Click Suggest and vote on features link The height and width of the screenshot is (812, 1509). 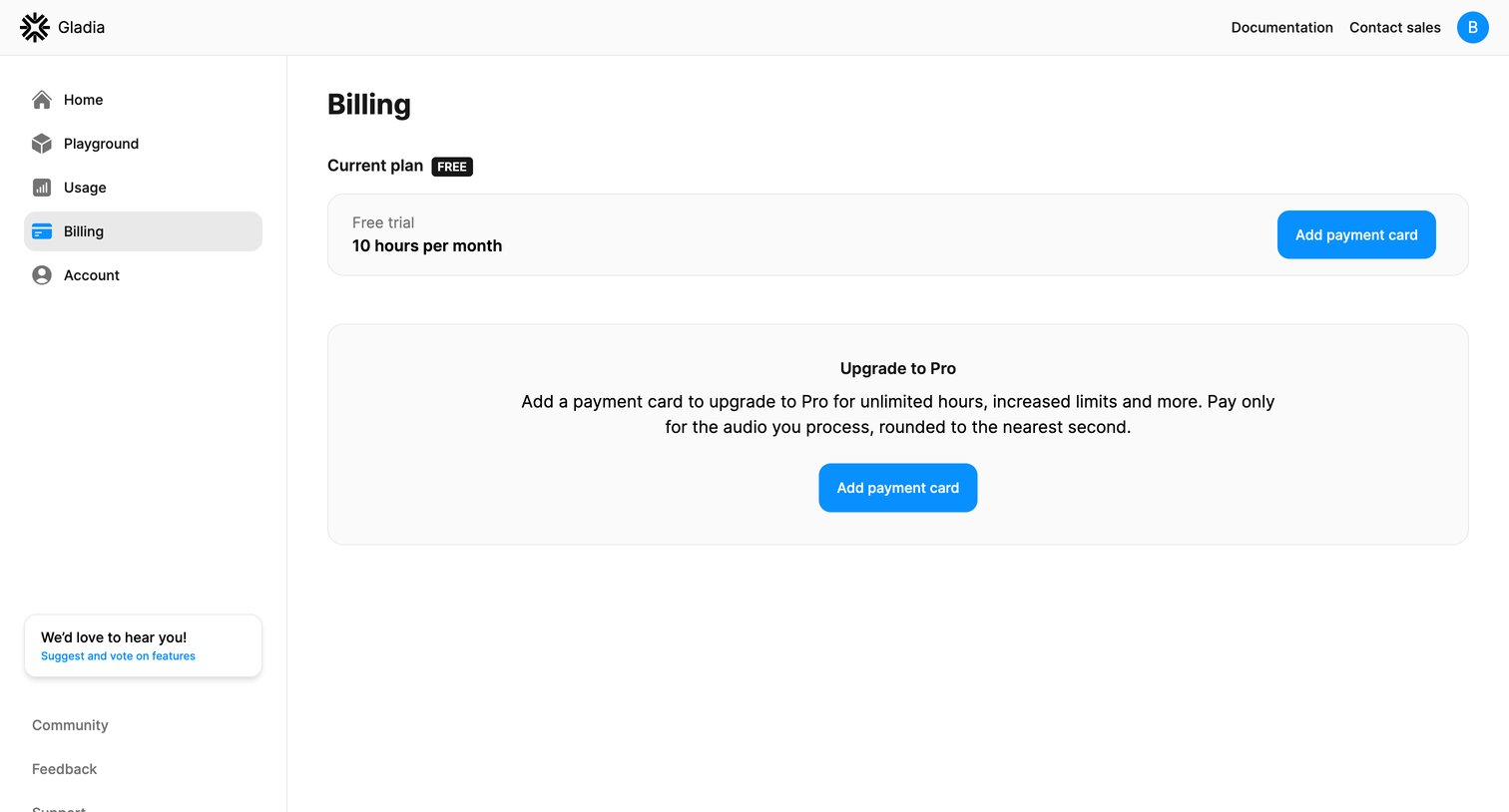click(118, 656)
